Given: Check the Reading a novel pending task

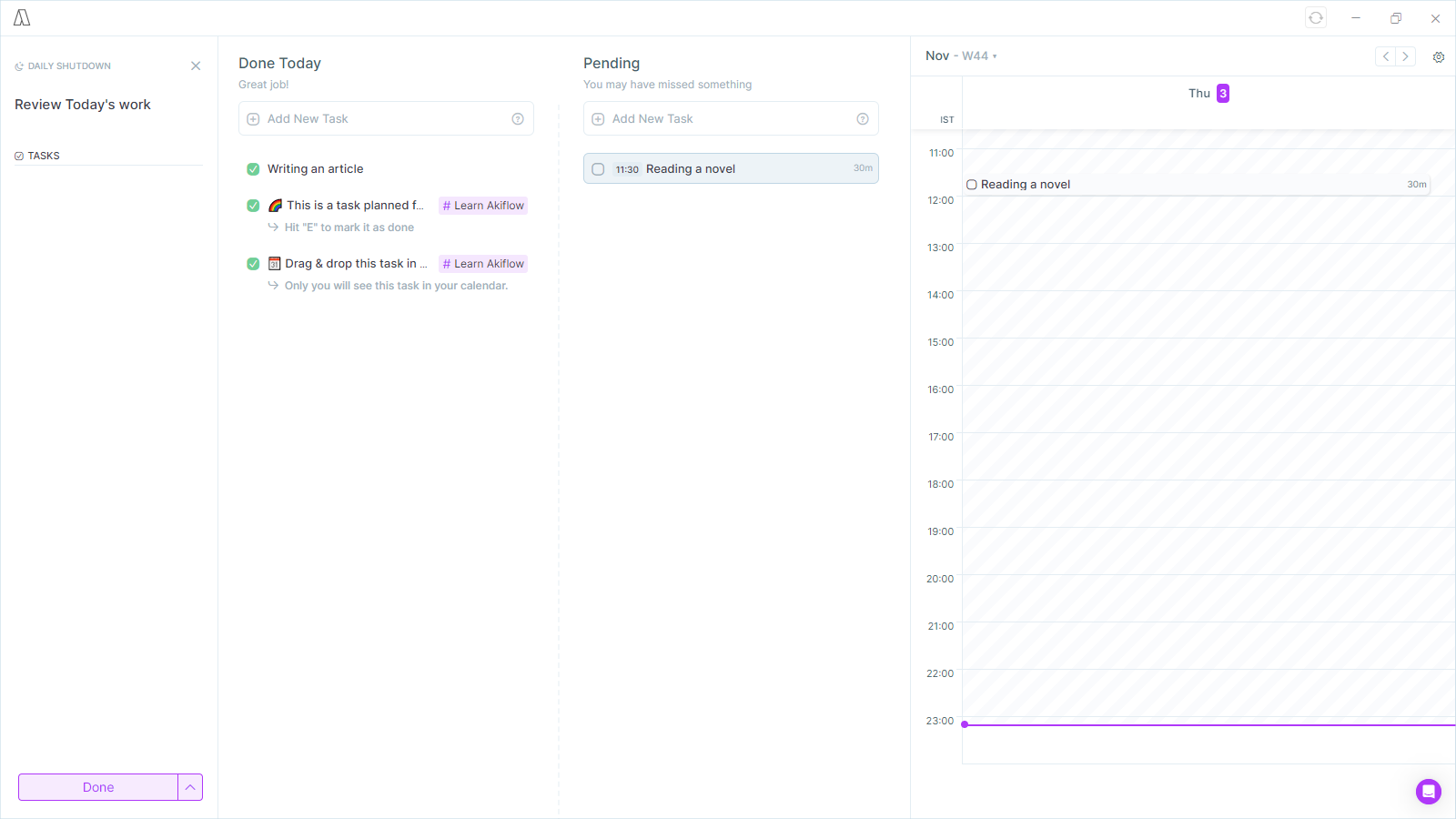Looking at the screenshot, I should [x=598, y=169].
